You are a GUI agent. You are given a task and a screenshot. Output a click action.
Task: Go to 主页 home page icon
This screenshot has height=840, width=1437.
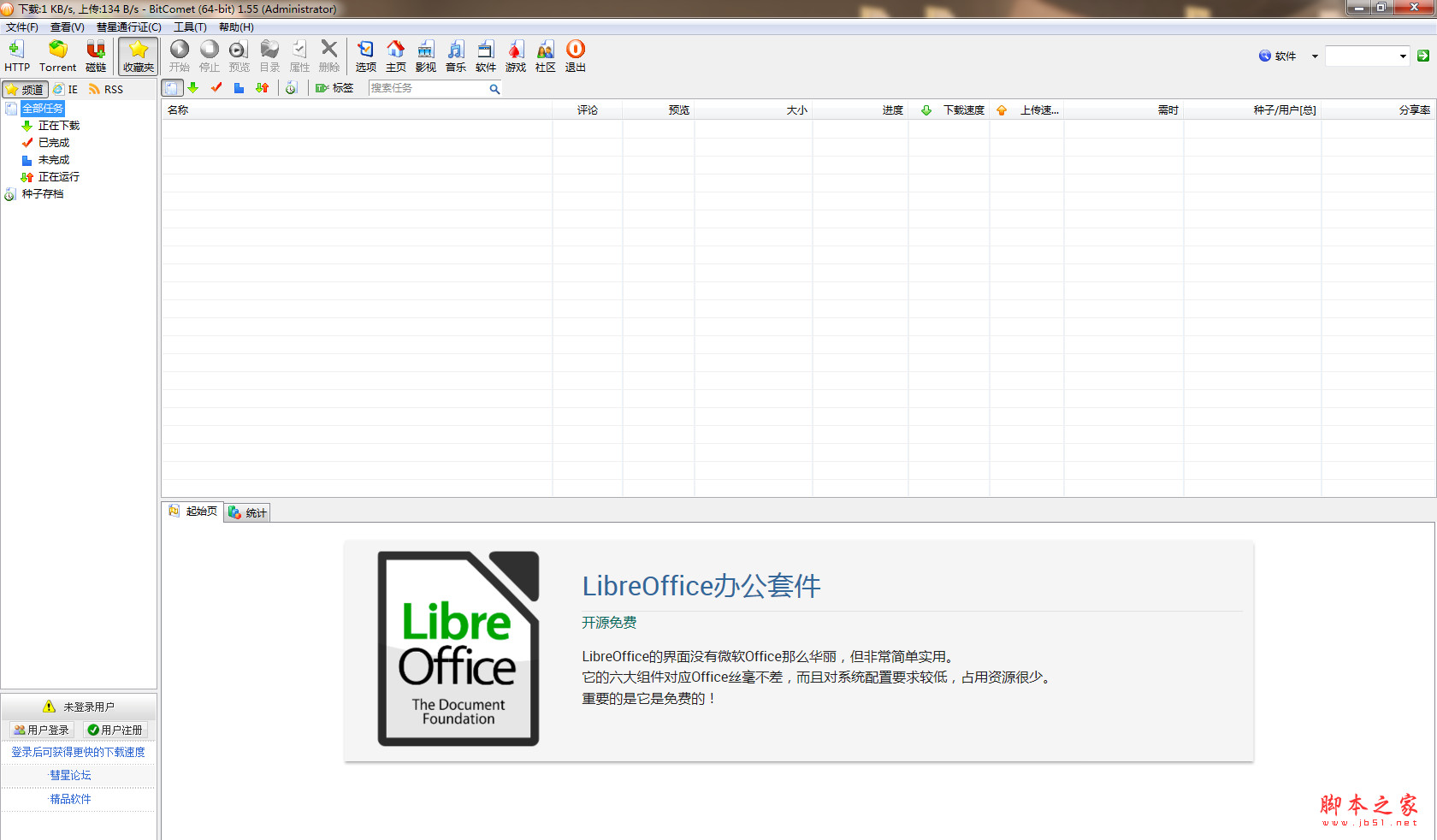[396, 56]
